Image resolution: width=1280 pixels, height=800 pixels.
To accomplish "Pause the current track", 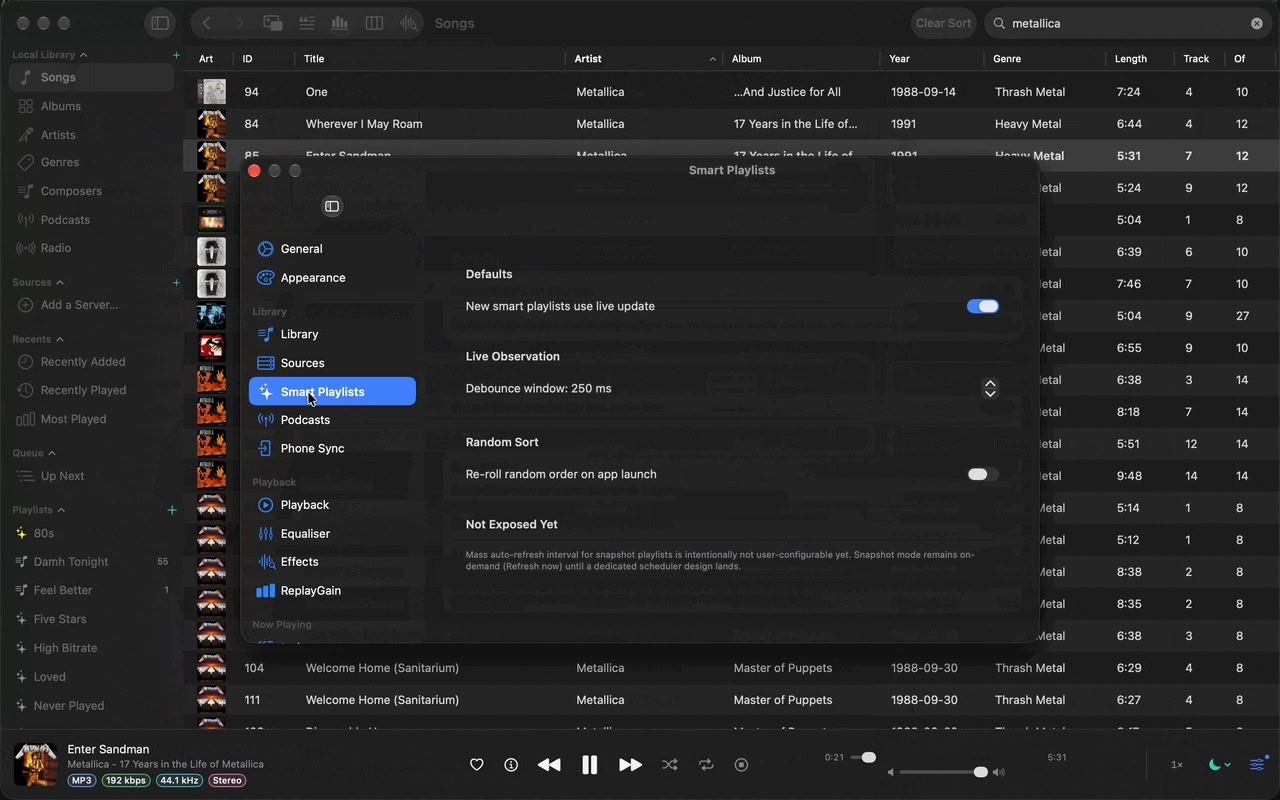I will (x=590, y=765).
